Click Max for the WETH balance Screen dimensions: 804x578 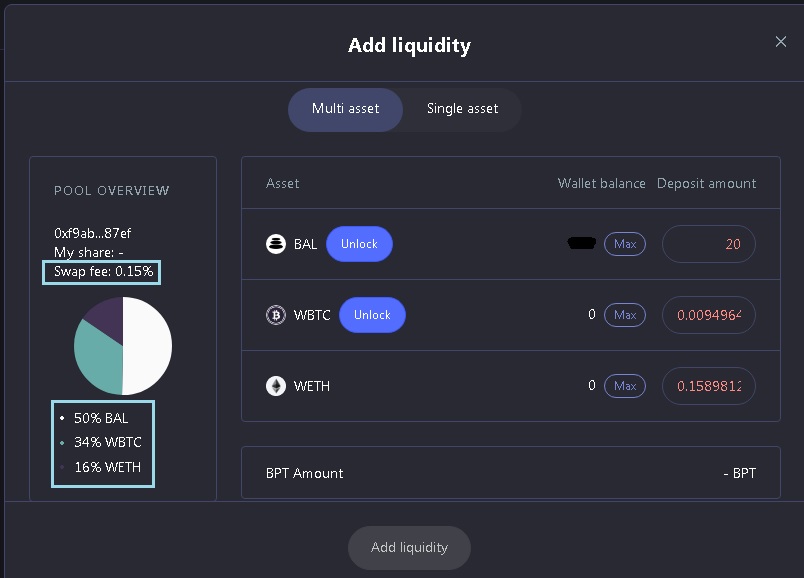625,385
